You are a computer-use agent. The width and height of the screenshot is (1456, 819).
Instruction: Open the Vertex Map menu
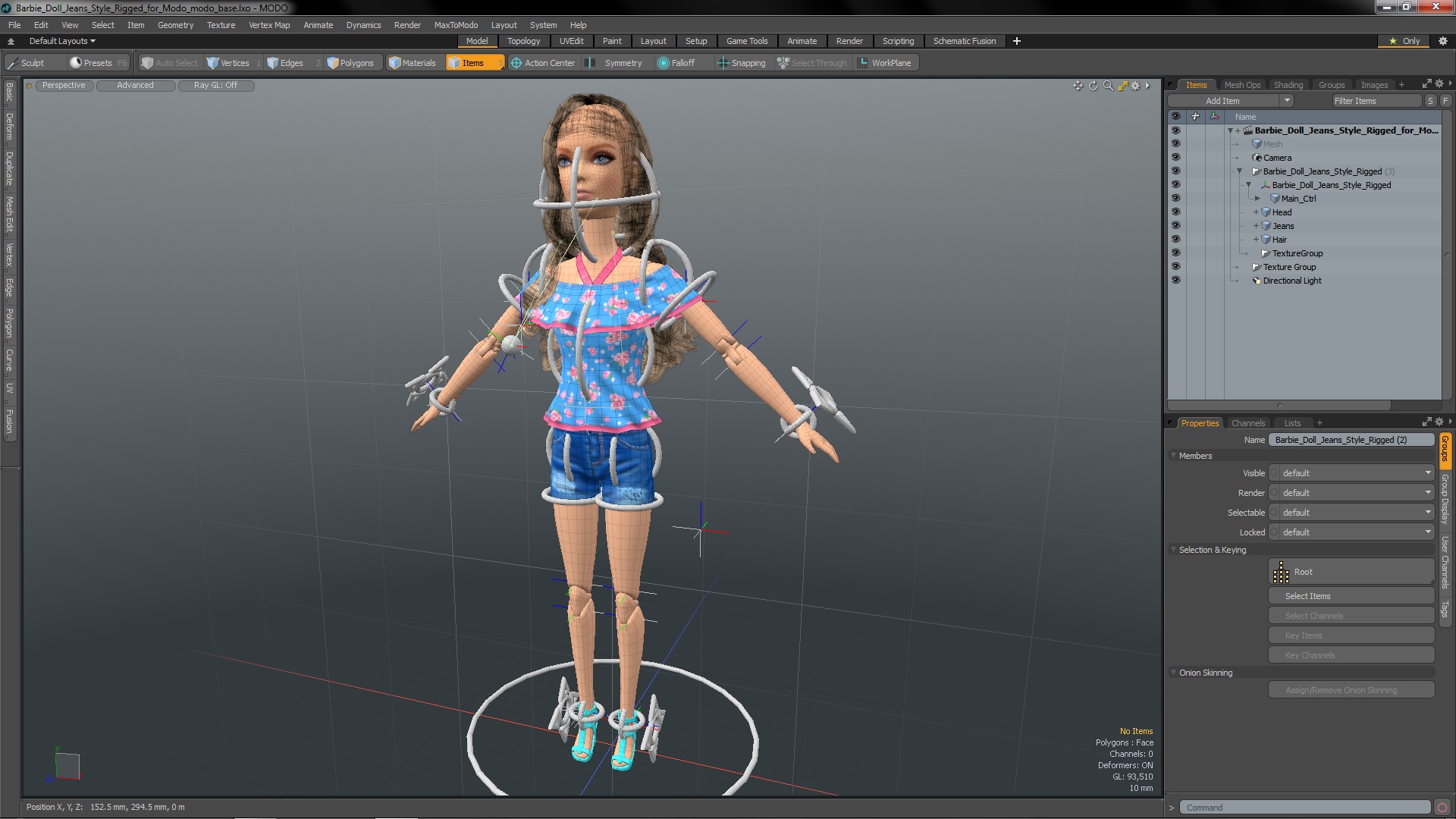point(269,25)
